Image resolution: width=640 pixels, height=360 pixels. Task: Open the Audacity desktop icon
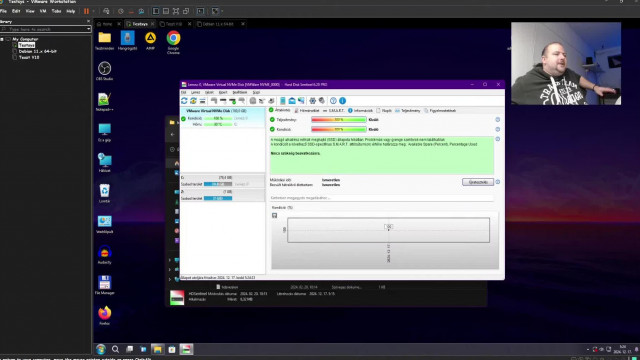coord(104,254)
